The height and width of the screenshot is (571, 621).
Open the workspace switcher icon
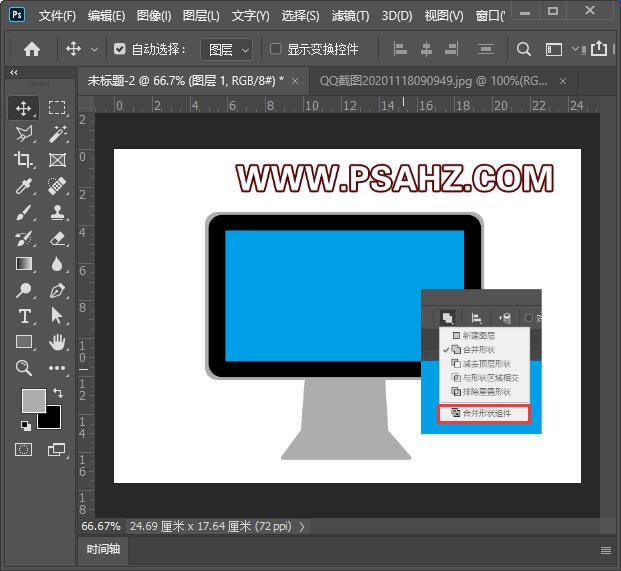tap(554, 50)
